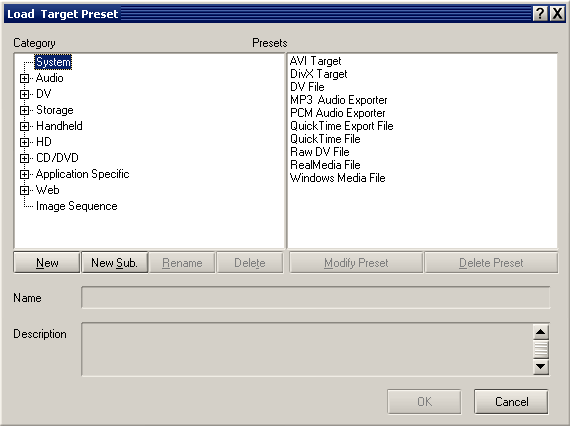
Task: Expand the Web category
Action: point(24,190)
